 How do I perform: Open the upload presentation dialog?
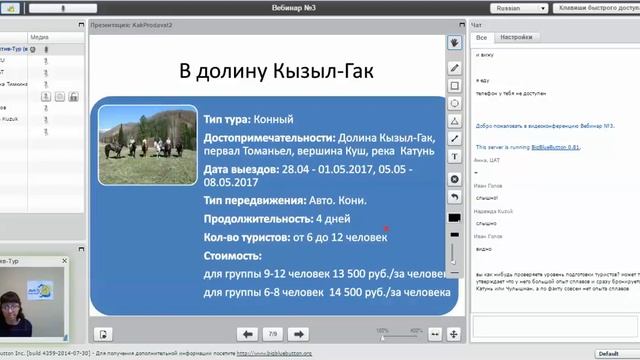(x=103, y=334)
